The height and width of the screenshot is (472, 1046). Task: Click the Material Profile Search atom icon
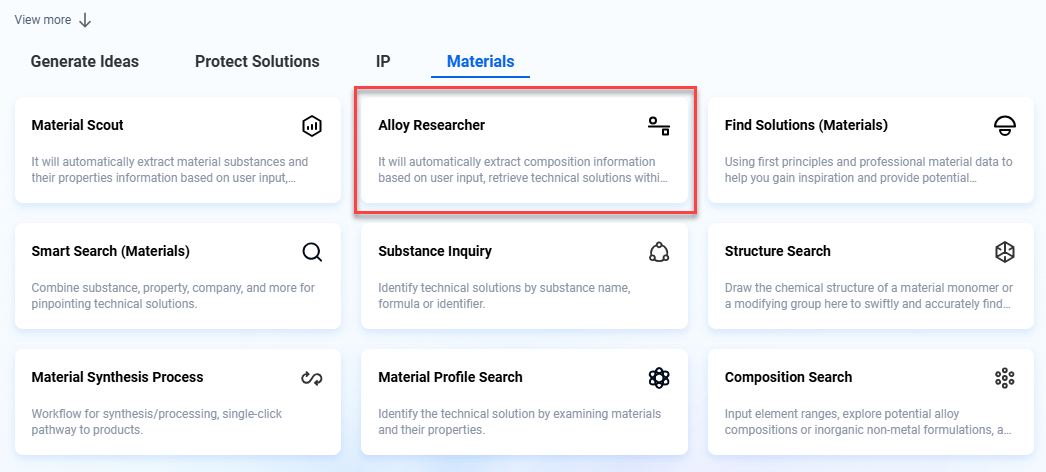(658, 378)
